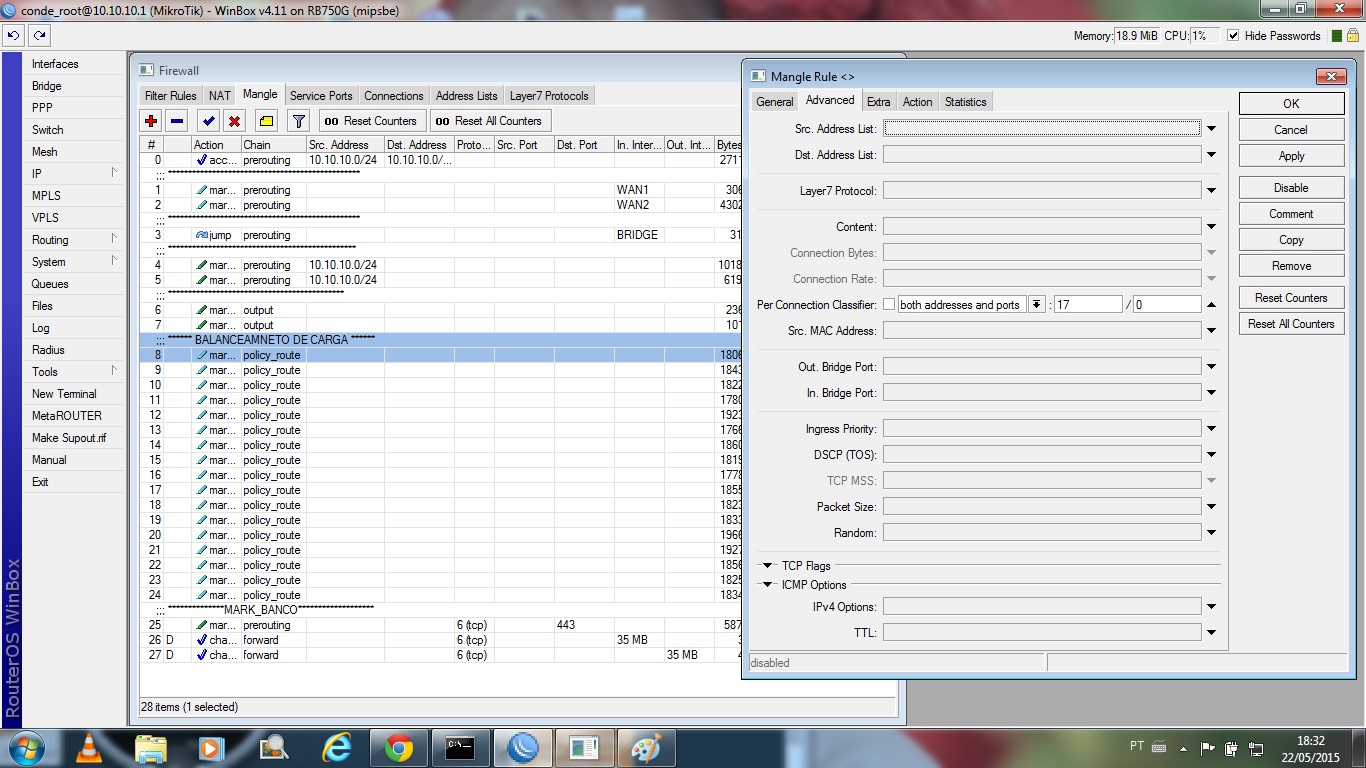Switch to the NAT tab
This screenshot has height=768, width=1366.
(220, 96)
